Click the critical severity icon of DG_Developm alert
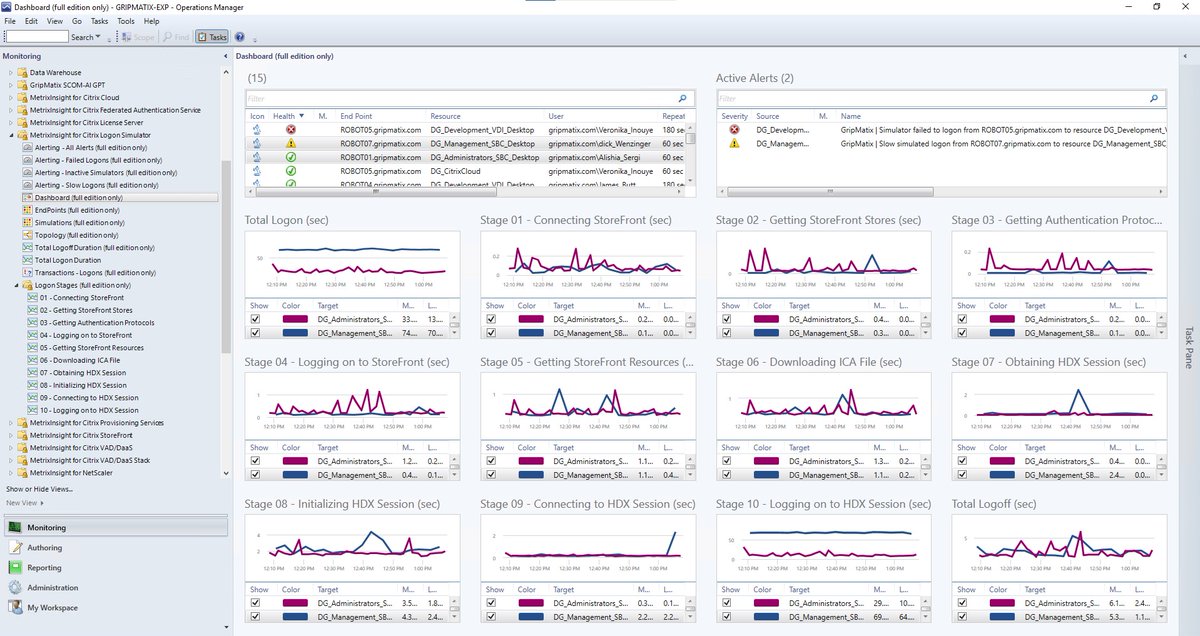 point(734,130)
